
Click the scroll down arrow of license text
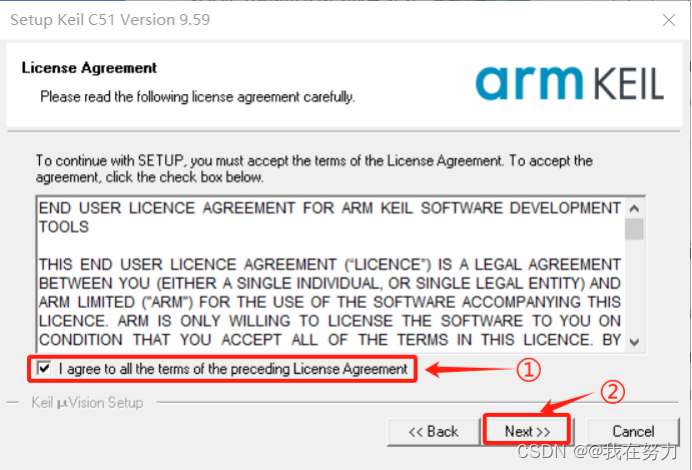click(x=634, y=342)
